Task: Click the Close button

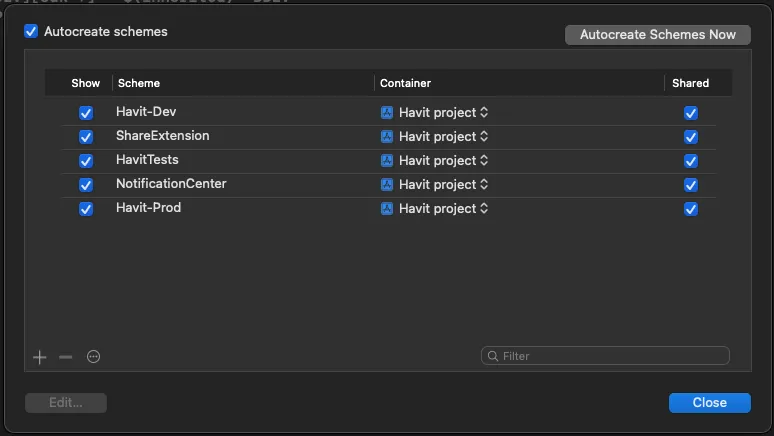Action: pos(709,403)
